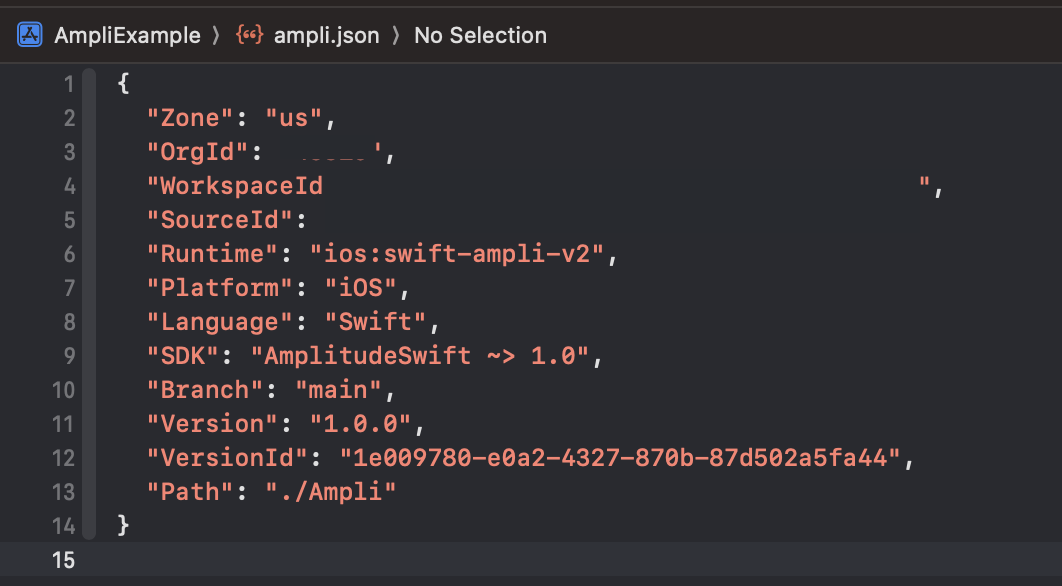Image resolution: width=1062 pixels, height=586 pixels.
Task: Click the "iOS" value
Action: [x=361, y=287]
